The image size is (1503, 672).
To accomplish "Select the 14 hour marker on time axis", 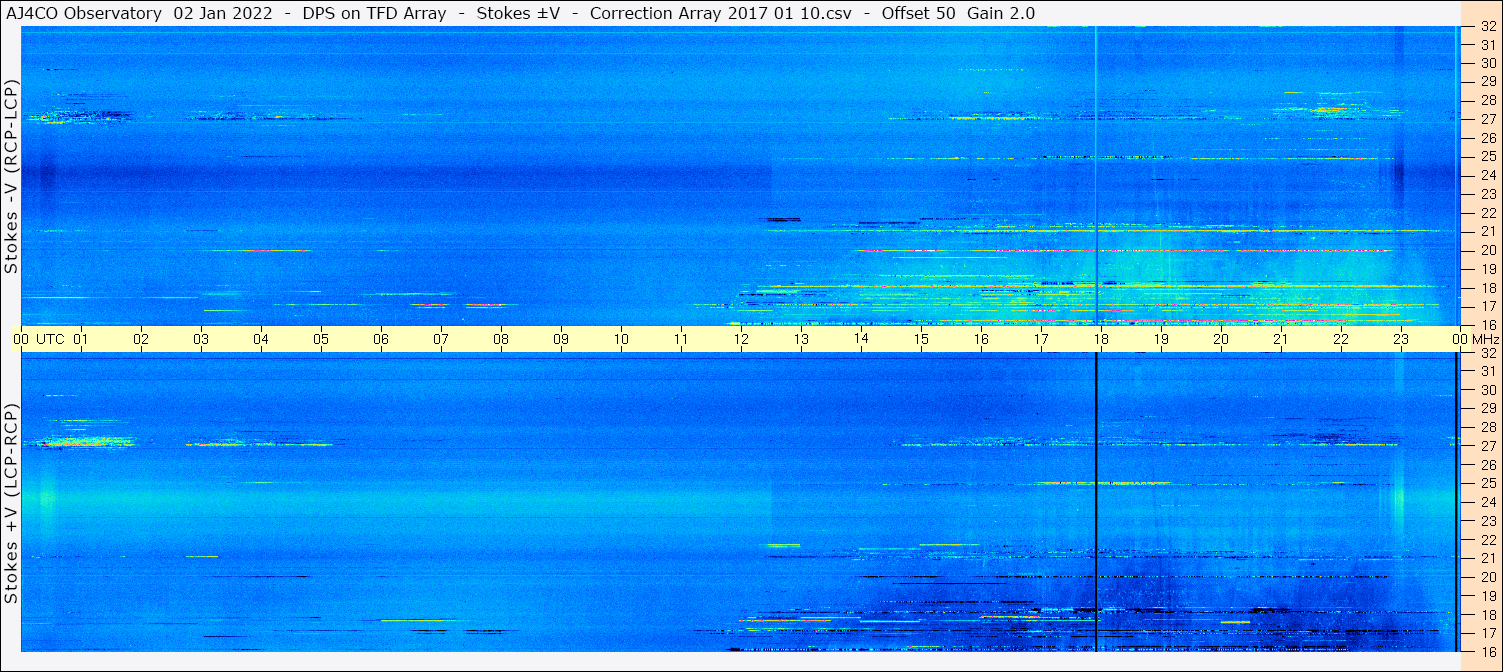I will click(861, 339).
